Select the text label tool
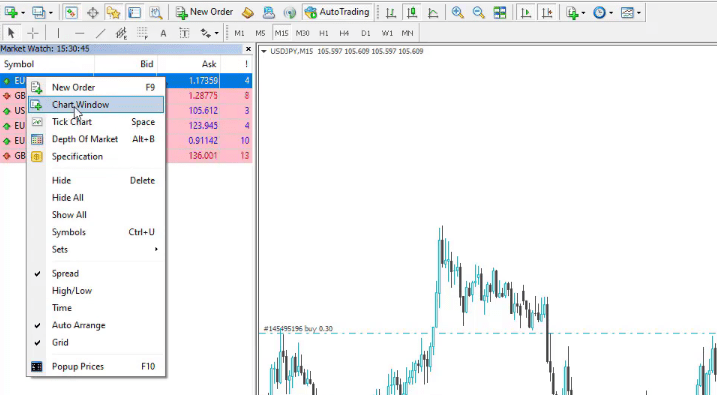The height and width of the screenshot is (395, 717). [x=184, y=33]
